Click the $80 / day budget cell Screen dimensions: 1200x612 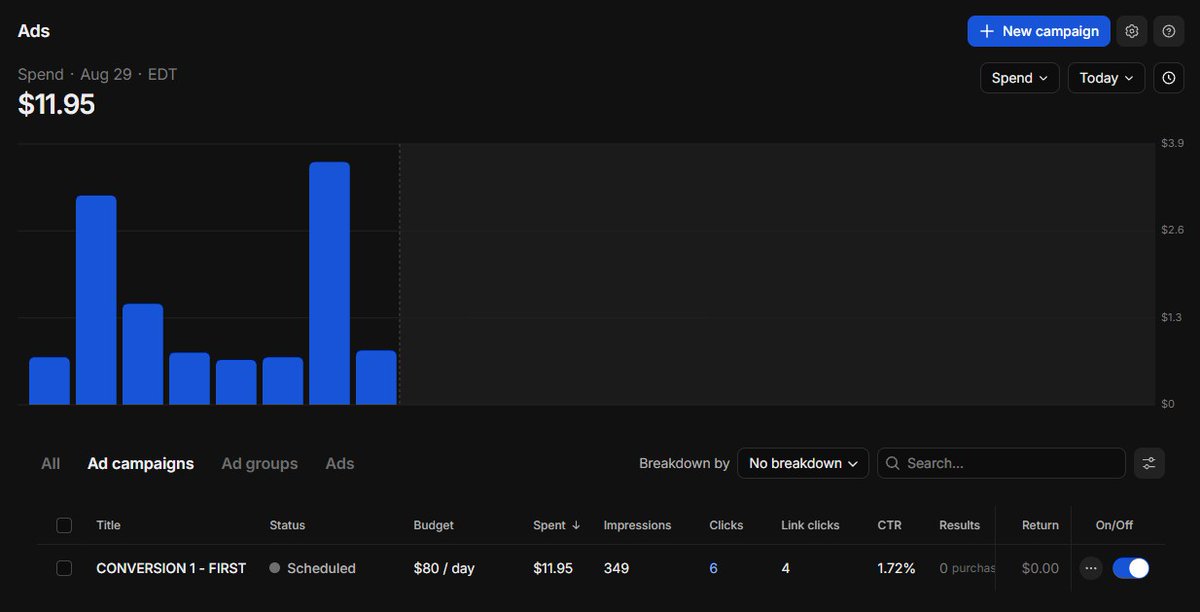[444, 568]
